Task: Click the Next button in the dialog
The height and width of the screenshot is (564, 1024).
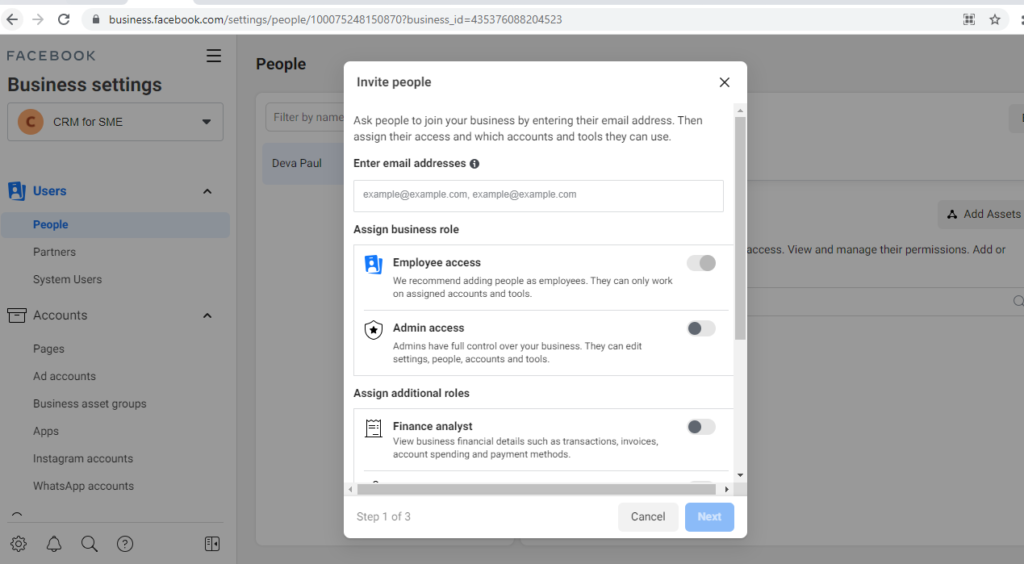Action: click(x=709, y=517)
